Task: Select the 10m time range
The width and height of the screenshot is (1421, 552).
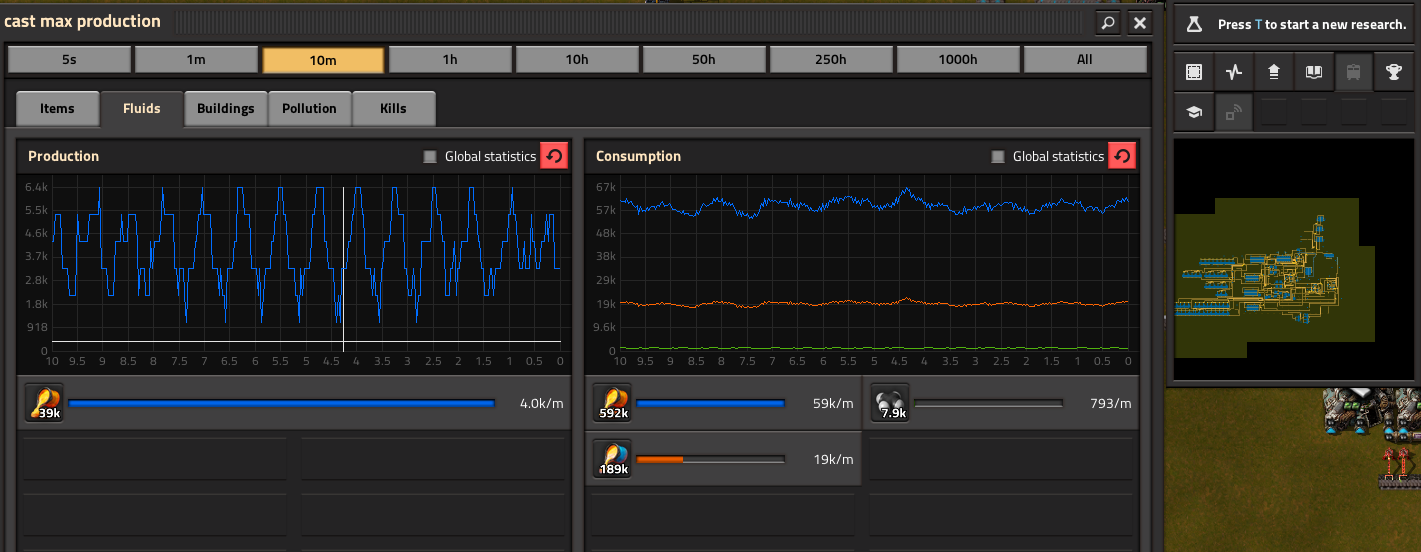Action: 323,60
